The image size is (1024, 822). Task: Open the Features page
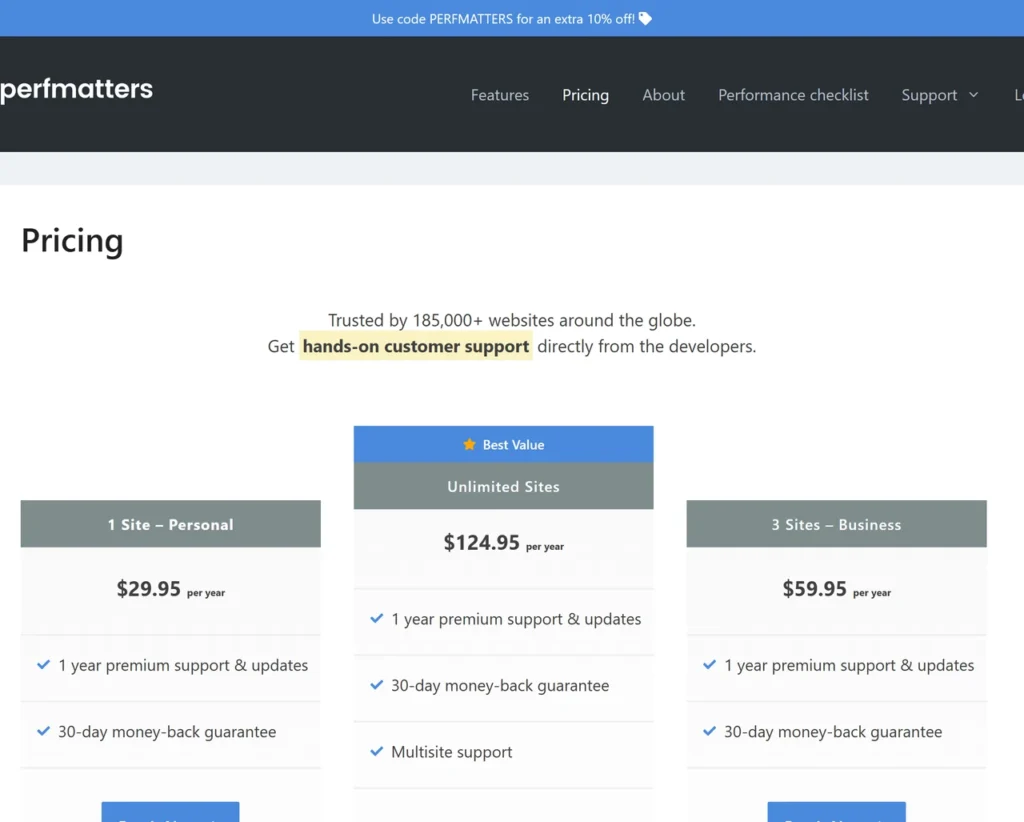point(500,95)
